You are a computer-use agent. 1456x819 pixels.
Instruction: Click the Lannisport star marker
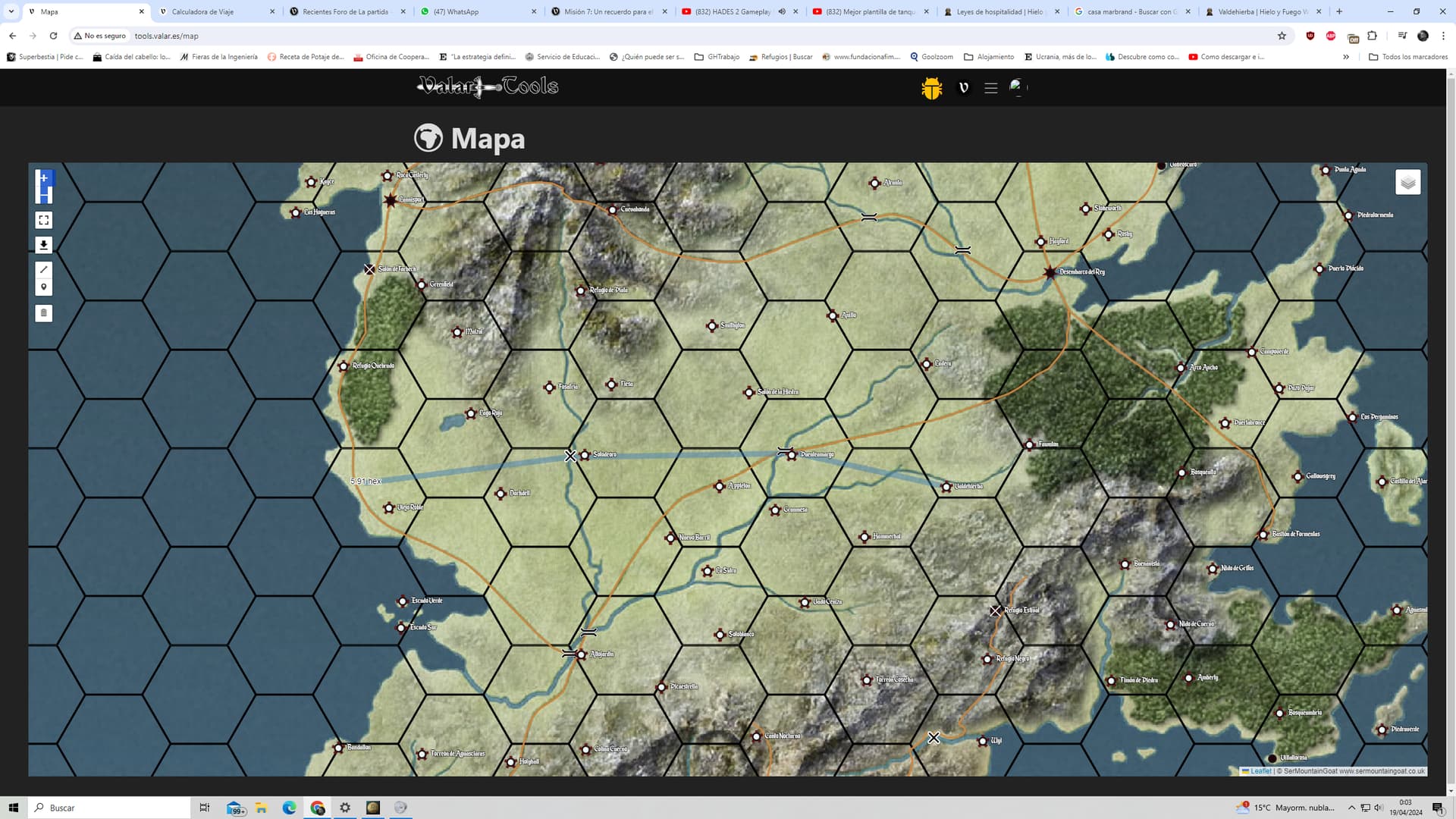pyautogui.click(x=391, y=200)
